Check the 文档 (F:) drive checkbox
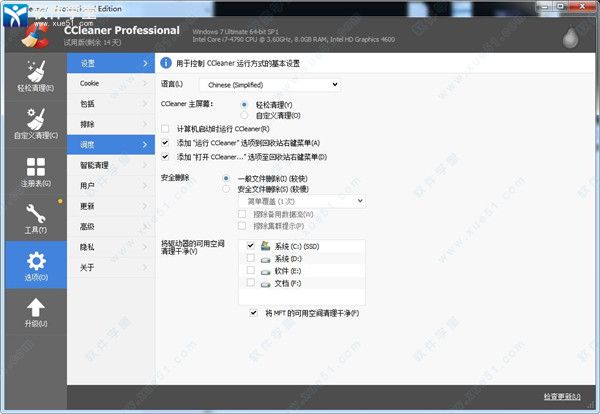The image size is (600, 414). [251, 282]
